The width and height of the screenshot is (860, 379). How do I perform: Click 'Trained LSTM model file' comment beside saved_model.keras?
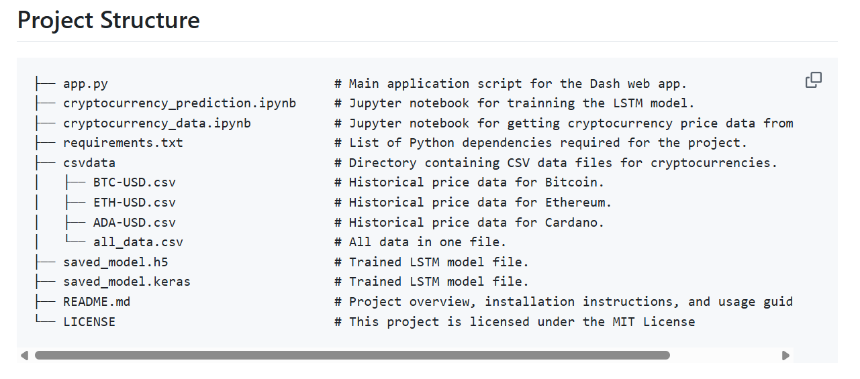(x=432, y=282)
